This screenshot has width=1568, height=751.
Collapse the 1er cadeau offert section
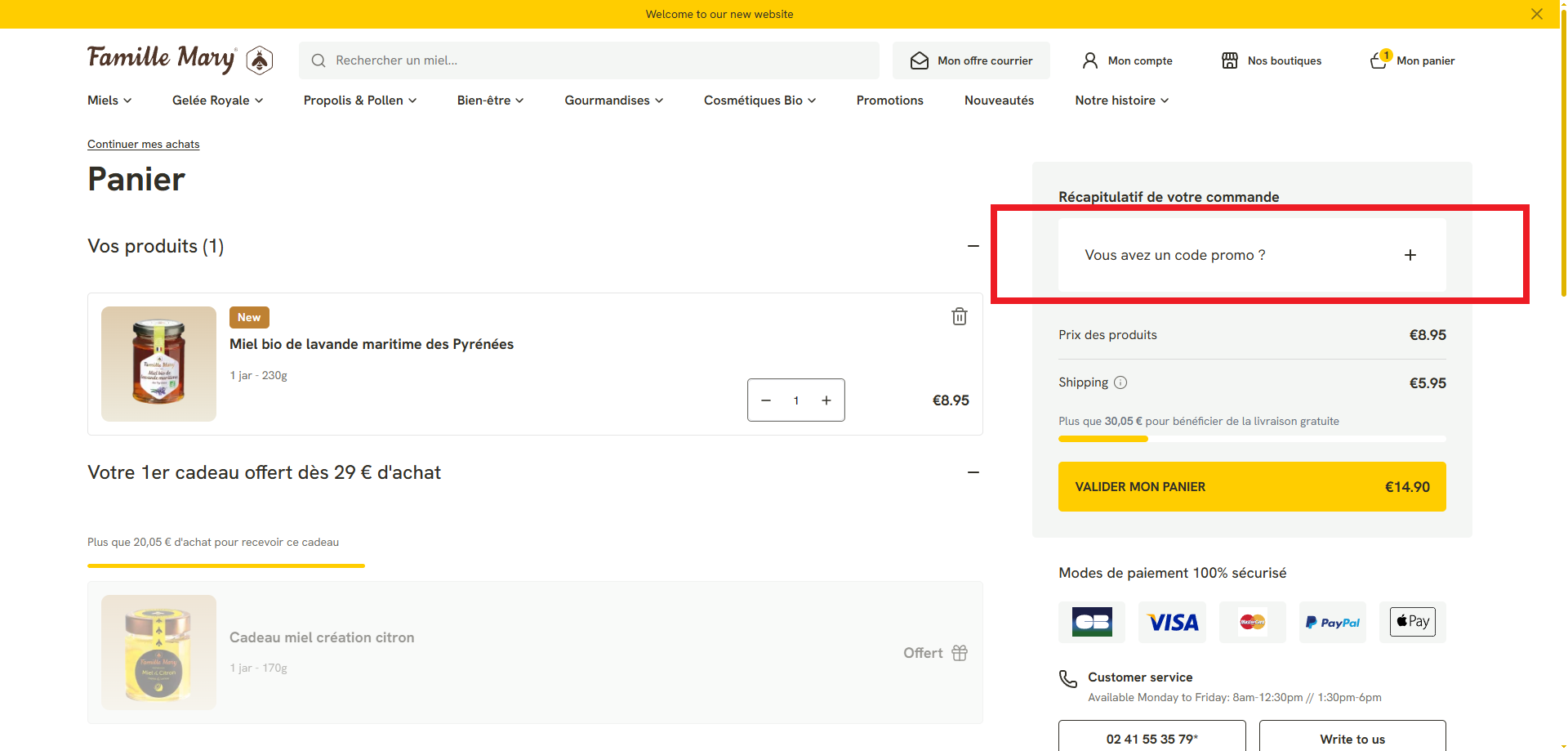[x=973, y=472]
